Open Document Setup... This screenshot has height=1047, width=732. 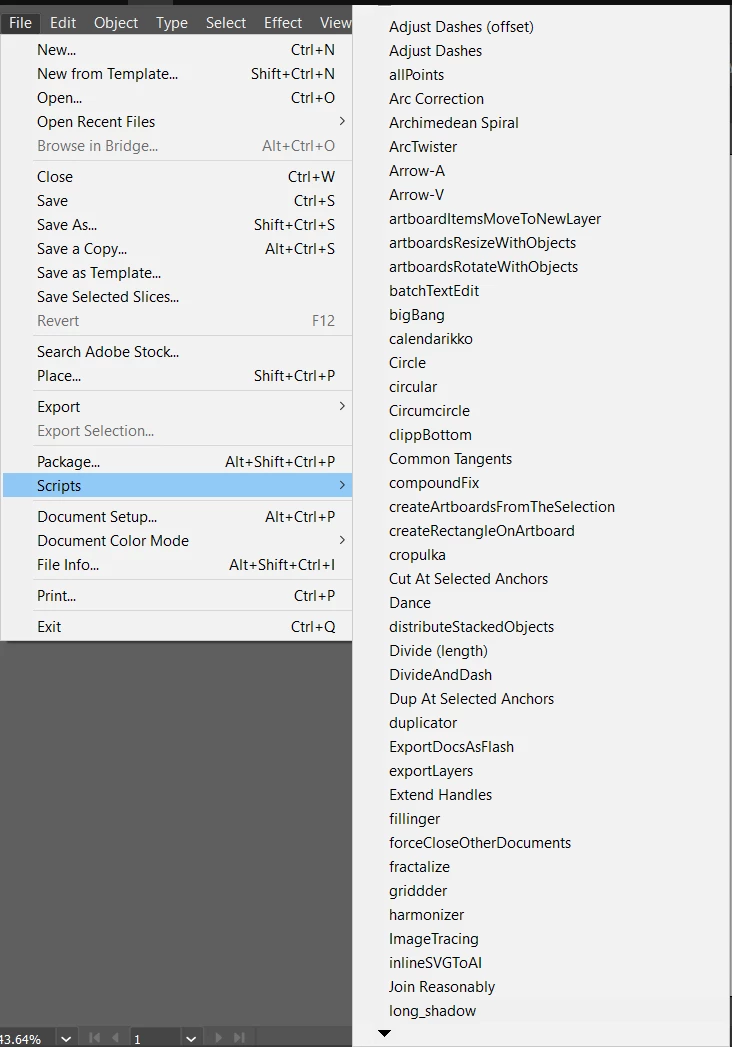coord(177,517)
